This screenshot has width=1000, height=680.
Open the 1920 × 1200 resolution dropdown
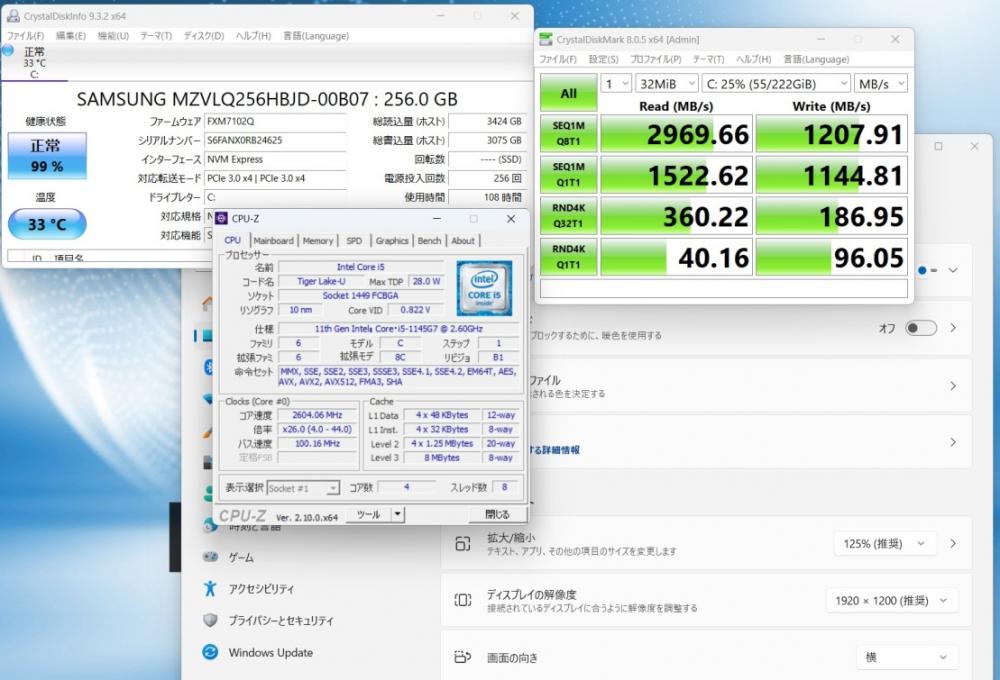pos(892,600)
